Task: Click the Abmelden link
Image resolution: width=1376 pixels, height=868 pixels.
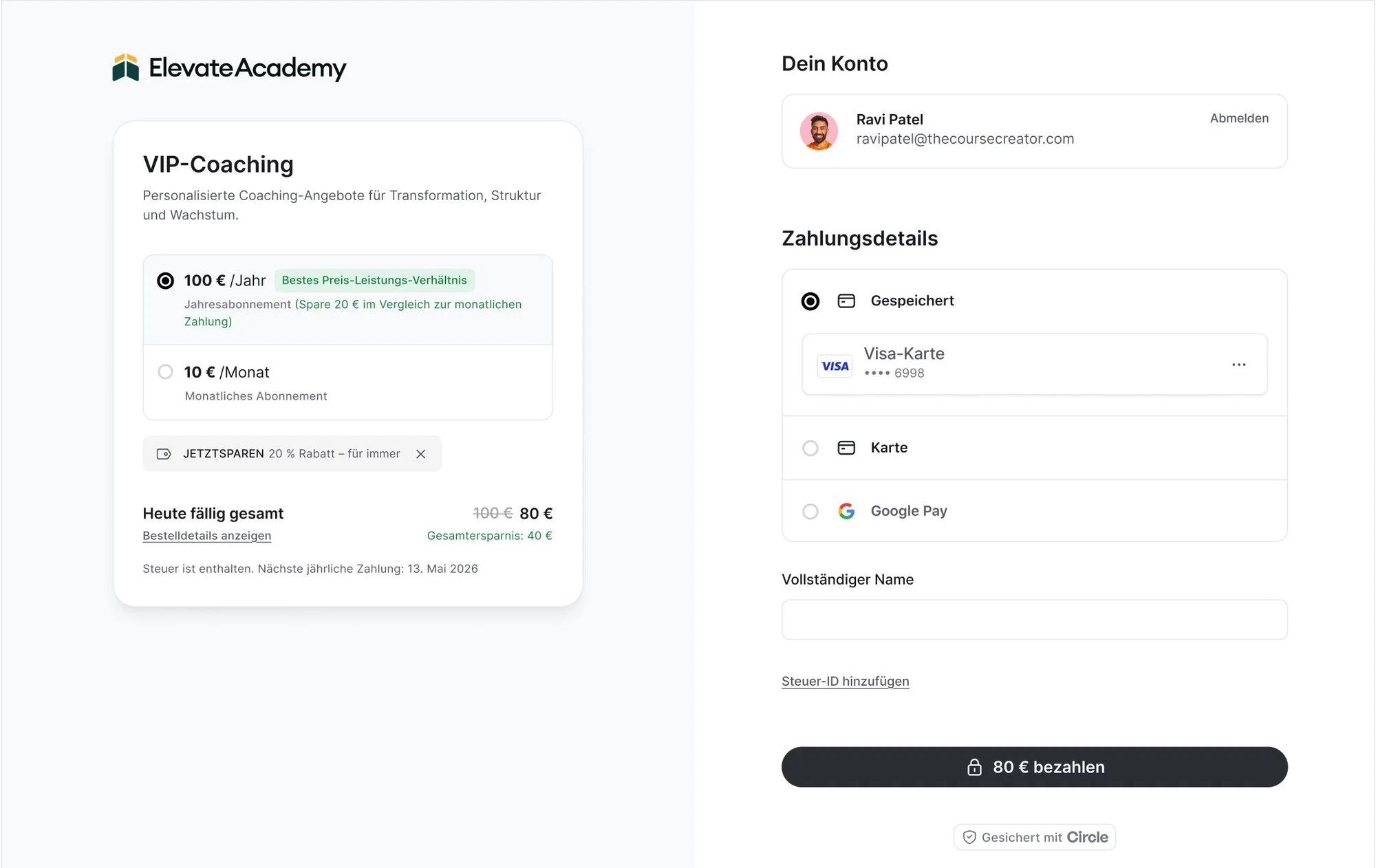Action: click(1239, 118)
